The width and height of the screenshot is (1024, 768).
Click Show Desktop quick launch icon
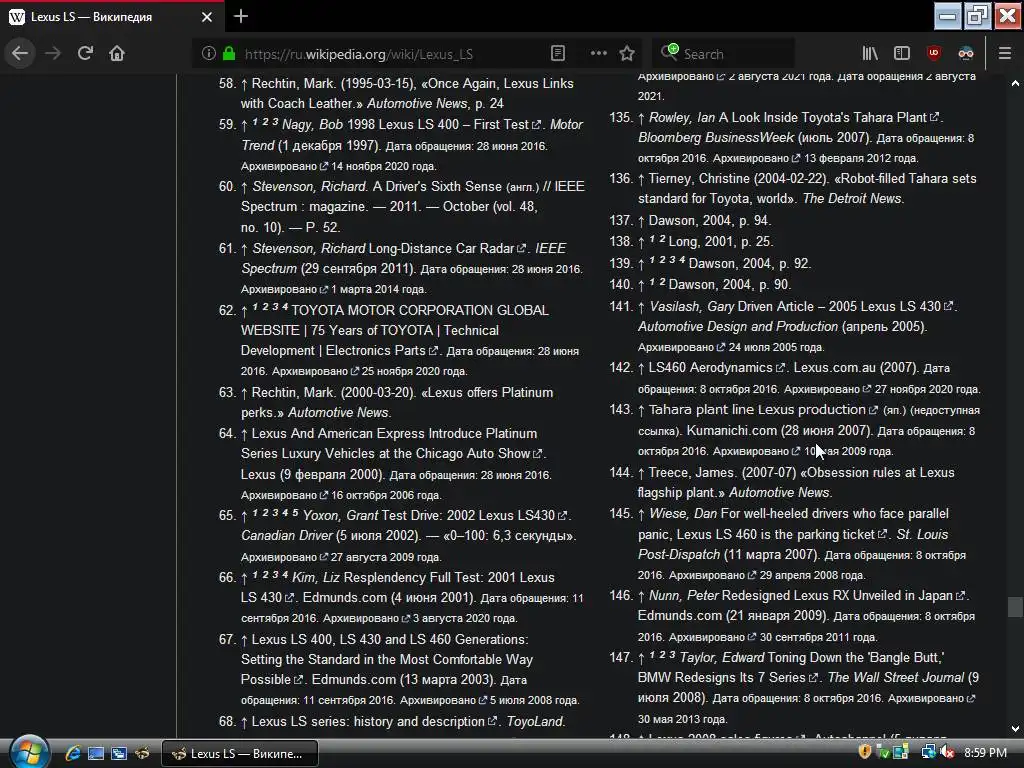[96, 753]
